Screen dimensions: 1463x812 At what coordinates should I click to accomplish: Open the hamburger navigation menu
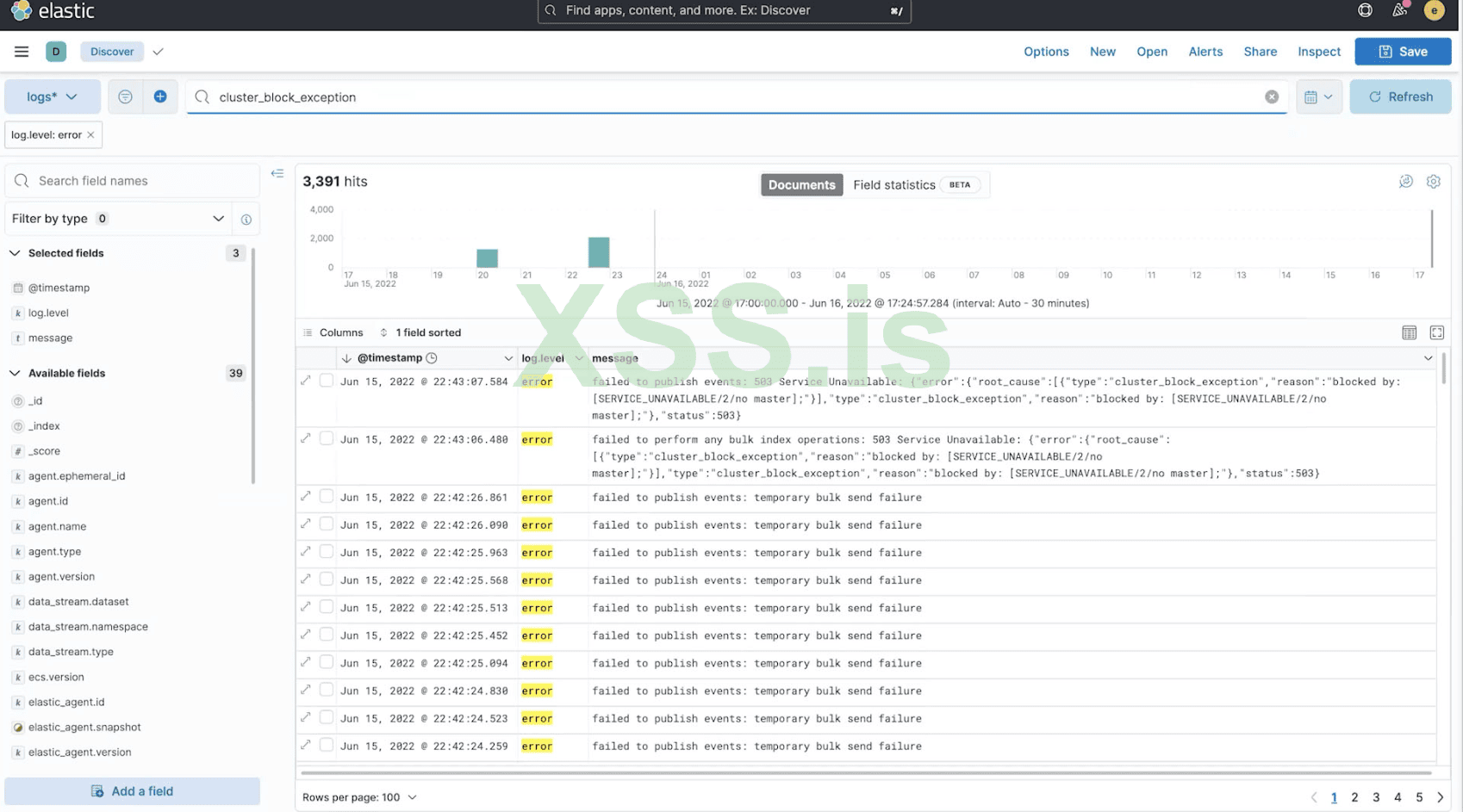[22, 52]
